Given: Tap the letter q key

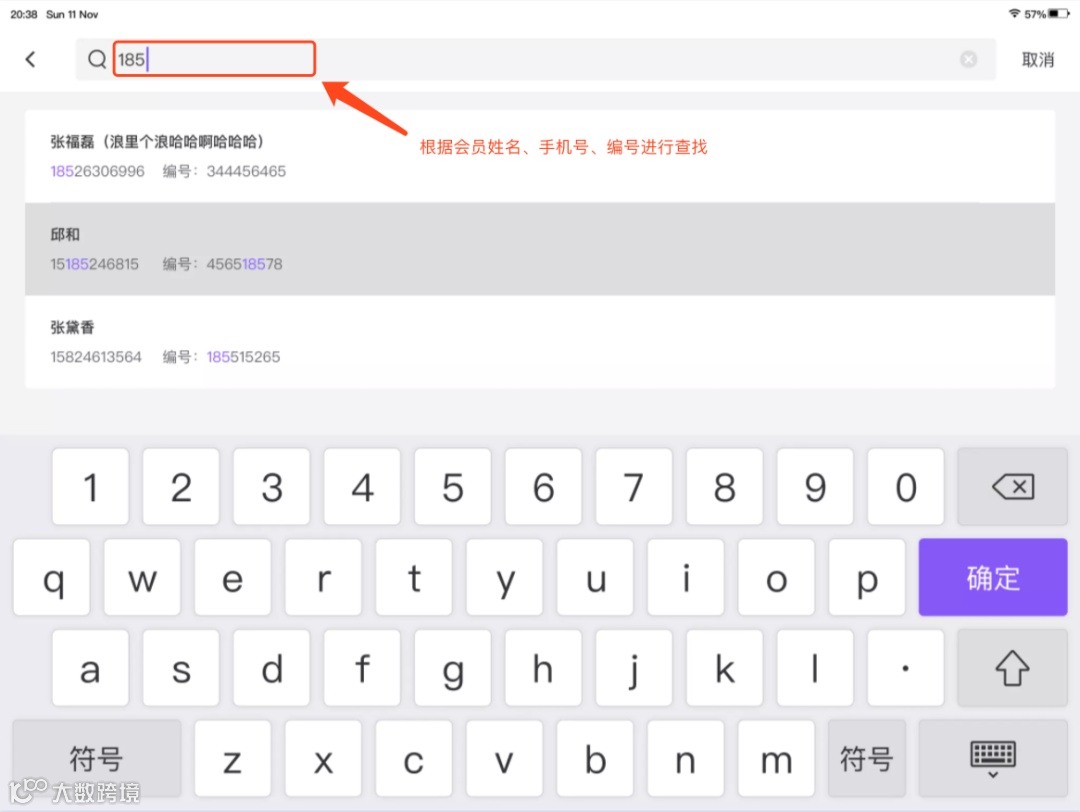Looking at the screenshot, I should [52, 577].
